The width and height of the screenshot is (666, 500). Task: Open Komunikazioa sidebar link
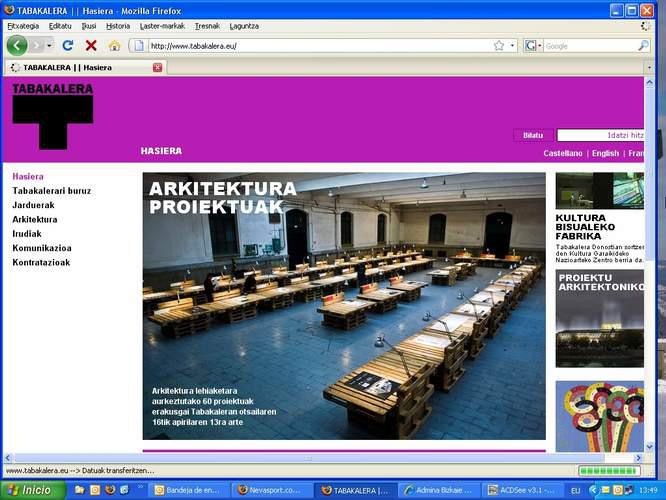(x=42, y=248)
